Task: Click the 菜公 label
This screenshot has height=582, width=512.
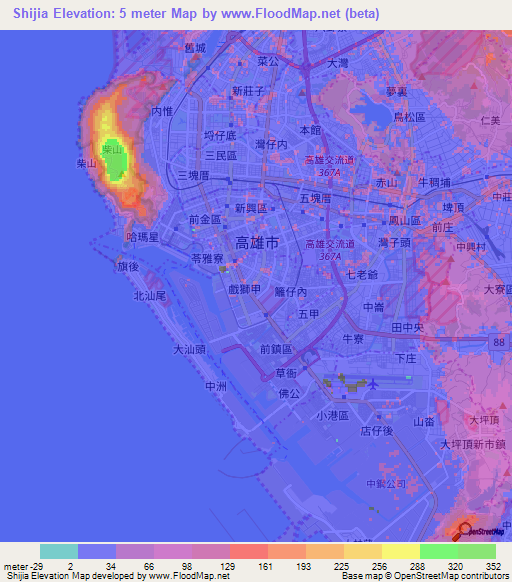Action: click(x=268, y=61)
